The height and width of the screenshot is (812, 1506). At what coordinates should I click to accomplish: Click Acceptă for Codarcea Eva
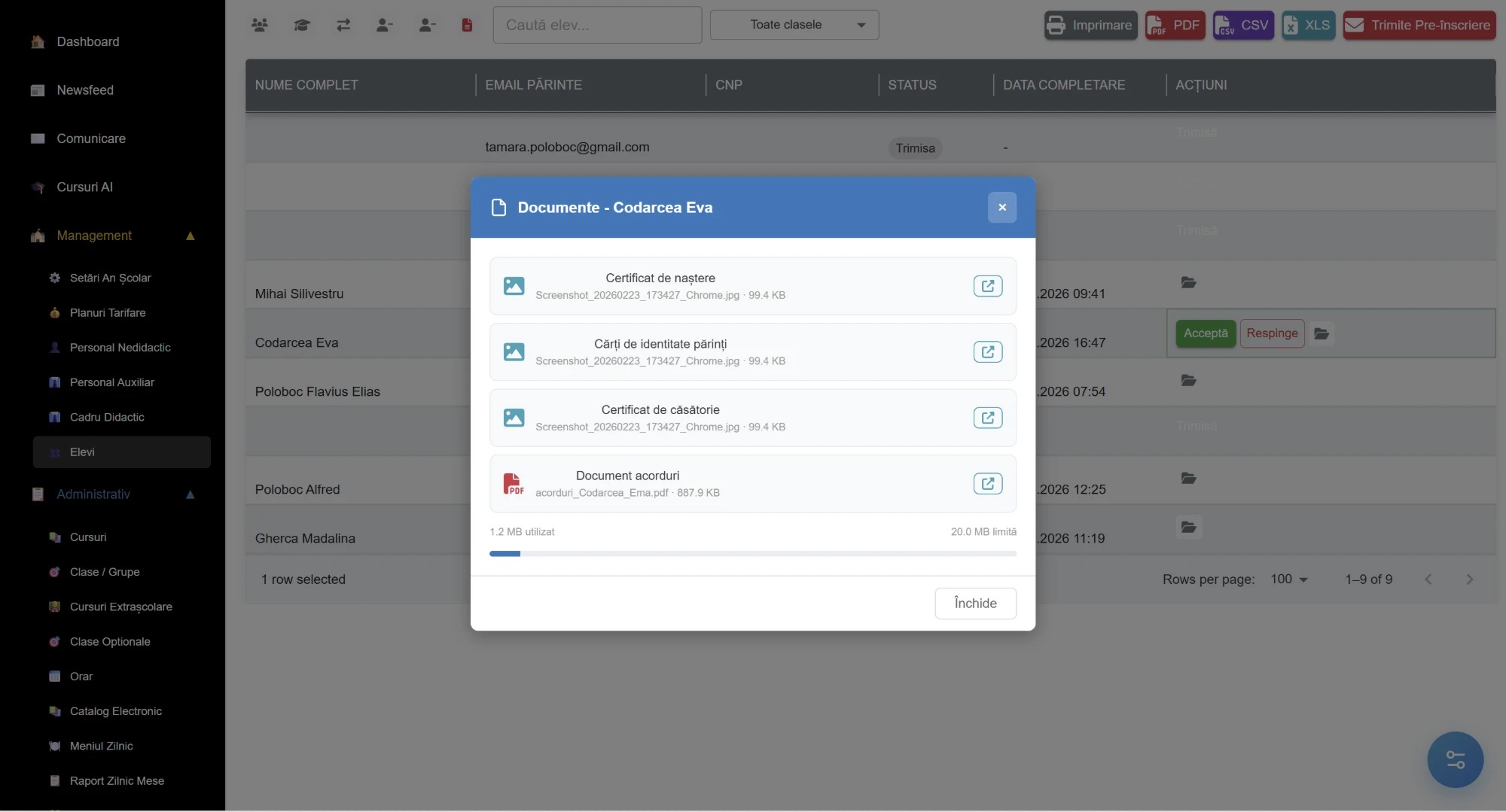1206,333
